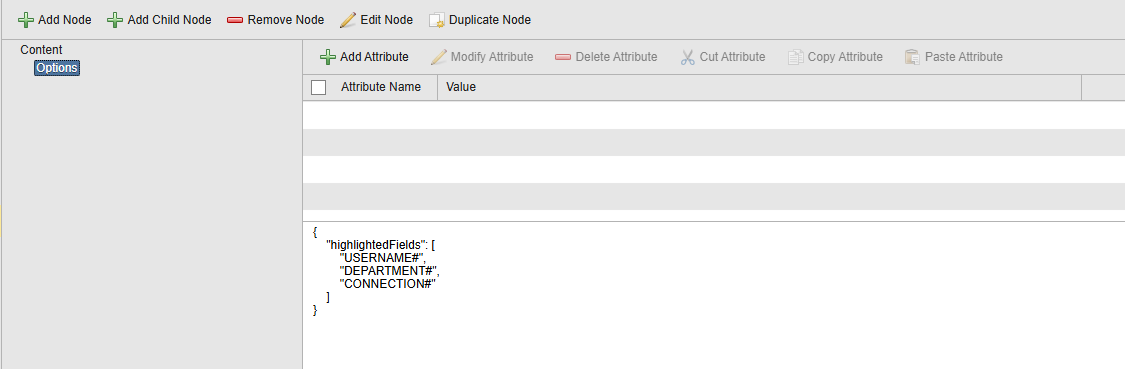Click the "USERNAME#" JSON entry
The image size is (1125, 369).
[x=382, y=258]
